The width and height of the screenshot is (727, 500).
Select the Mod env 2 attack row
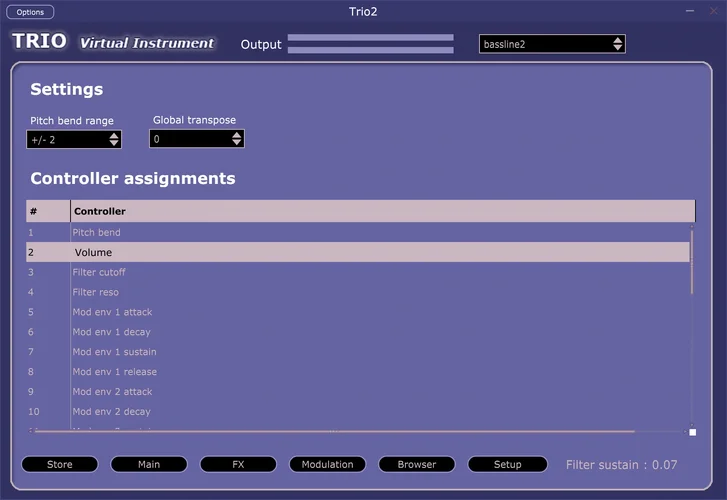[357, 392]
